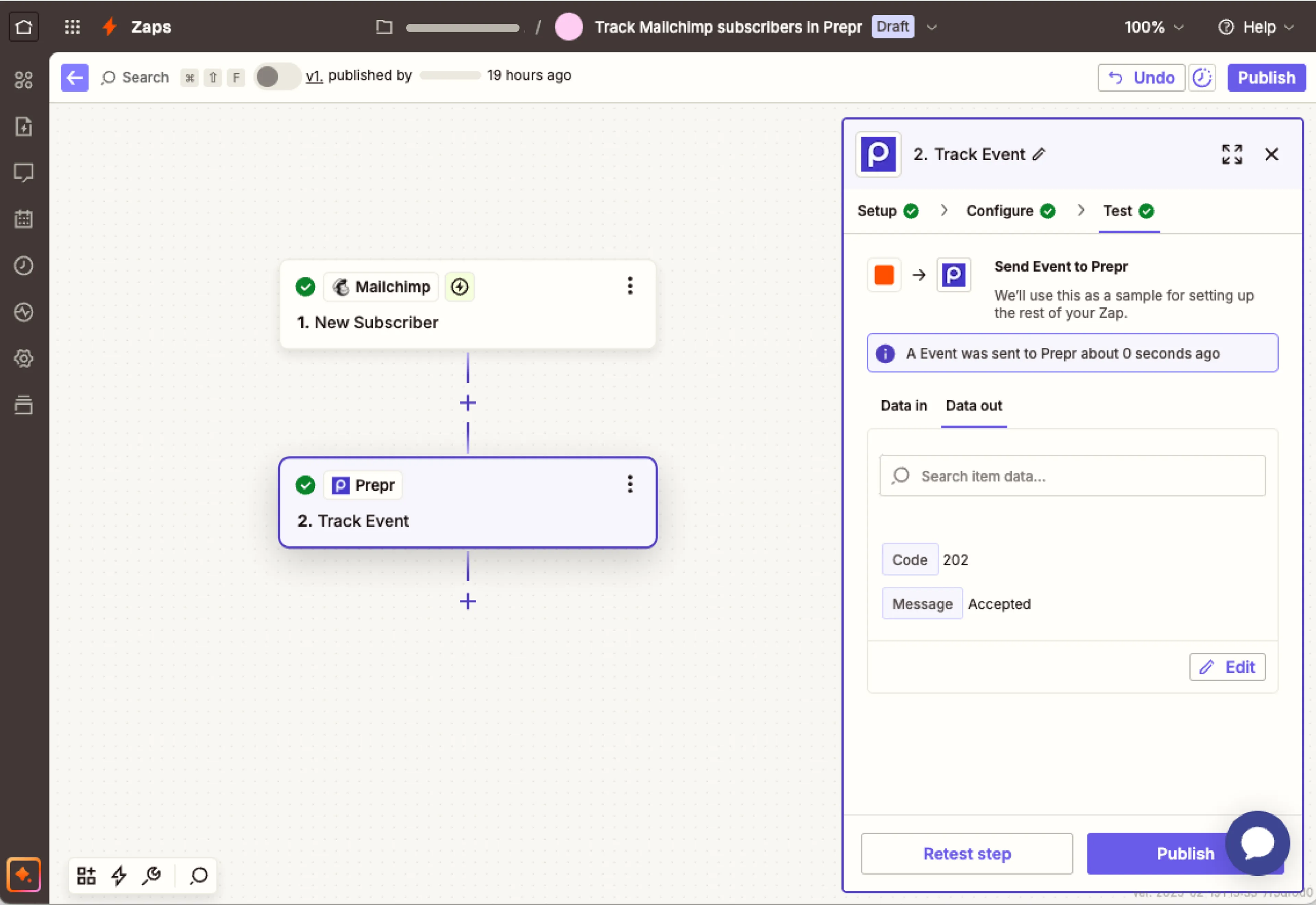Switch to the Configure tab
Viewport: 1316px width, 905px height.
coord(1011,211)
